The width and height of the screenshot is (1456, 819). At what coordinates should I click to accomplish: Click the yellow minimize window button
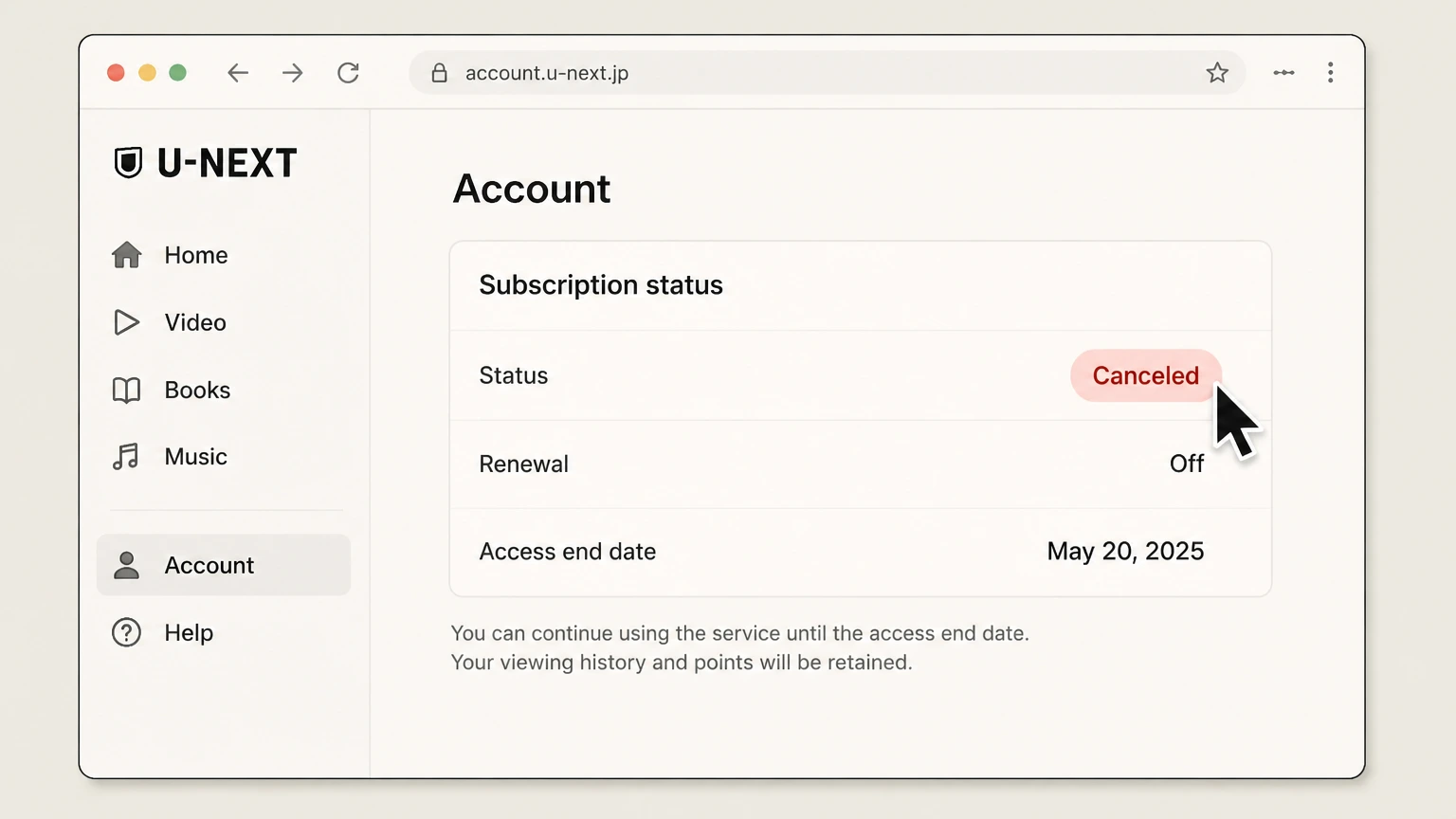147,73
